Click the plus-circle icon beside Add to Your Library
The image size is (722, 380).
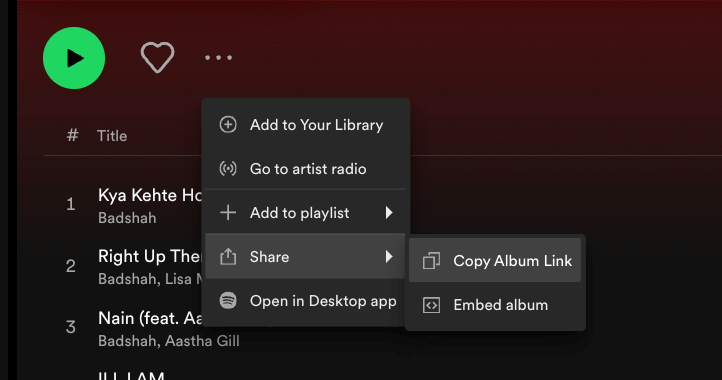tap(228, 125)
